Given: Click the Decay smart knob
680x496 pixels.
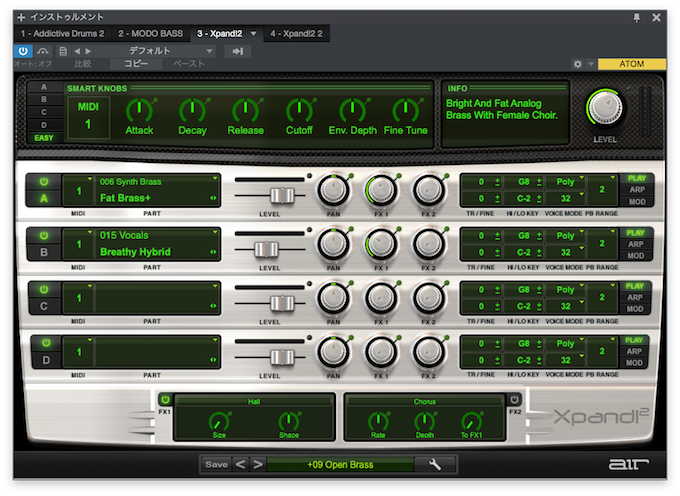Looking at the screenshot, I should click(193, 111).
